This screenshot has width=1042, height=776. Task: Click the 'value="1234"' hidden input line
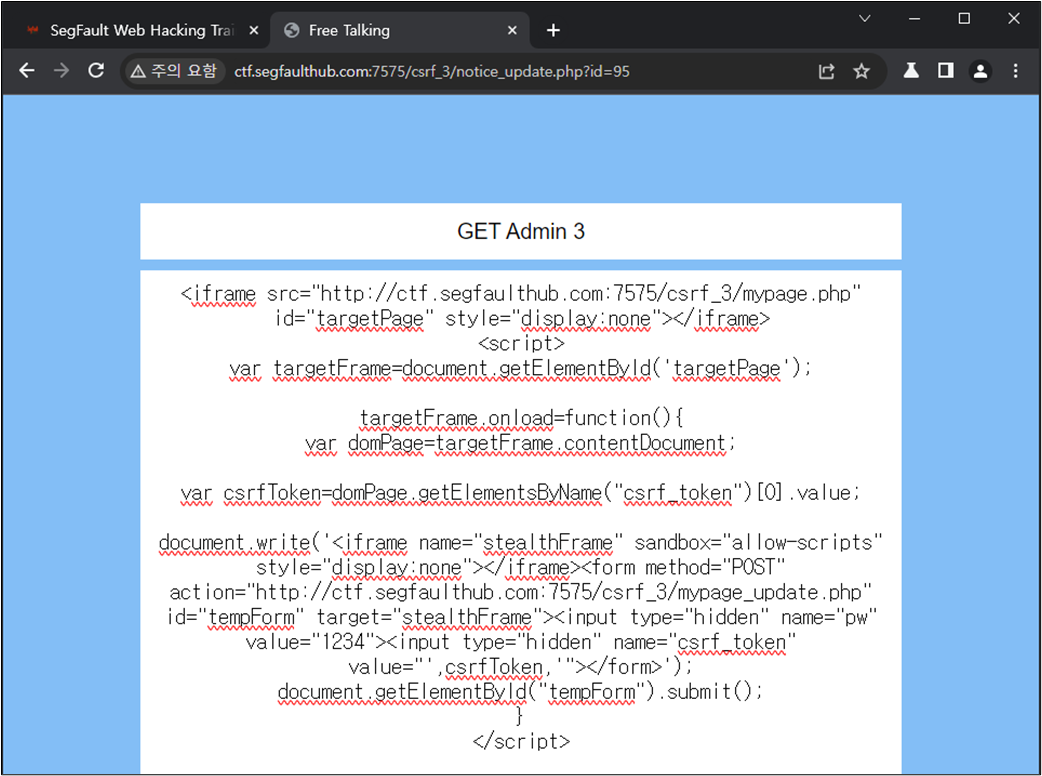[521, 642]
